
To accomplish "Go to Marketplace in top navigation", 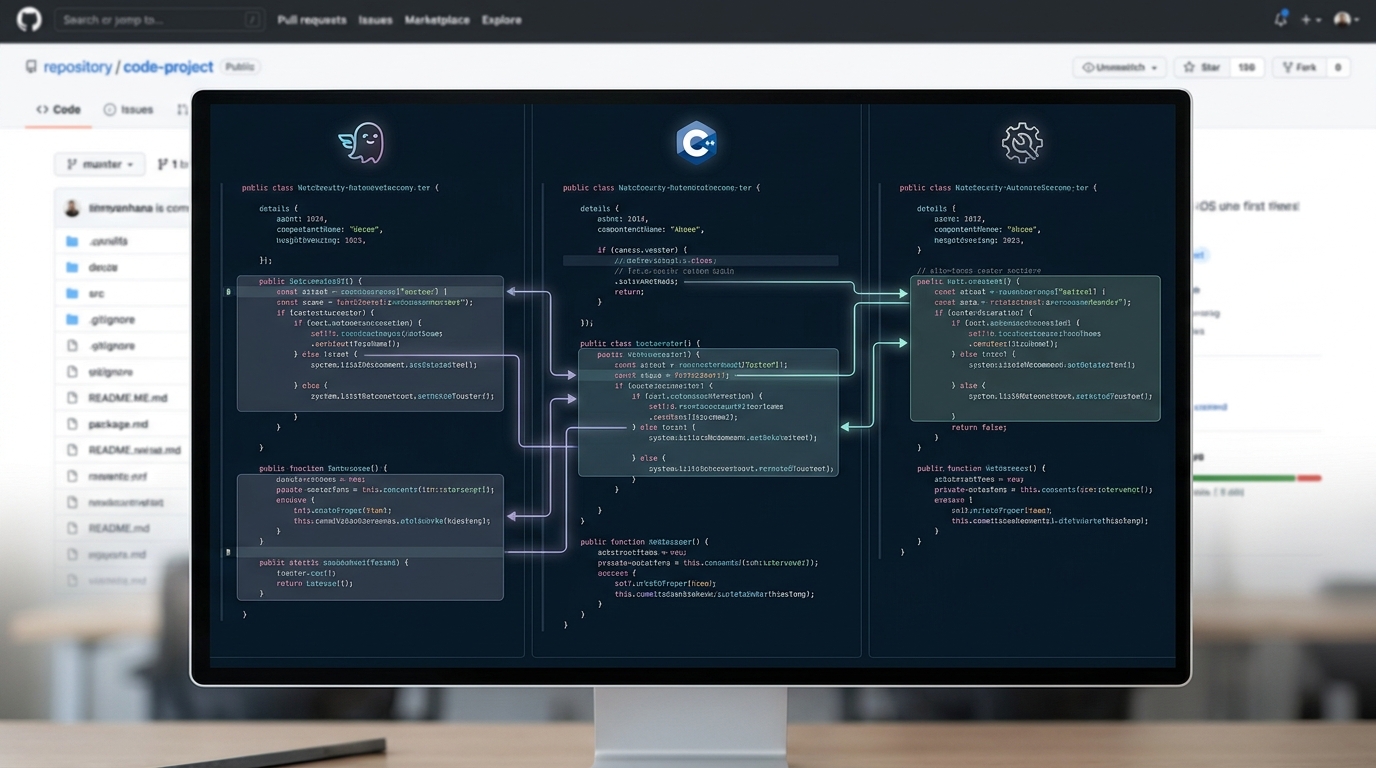I will (x=437, y=20).
